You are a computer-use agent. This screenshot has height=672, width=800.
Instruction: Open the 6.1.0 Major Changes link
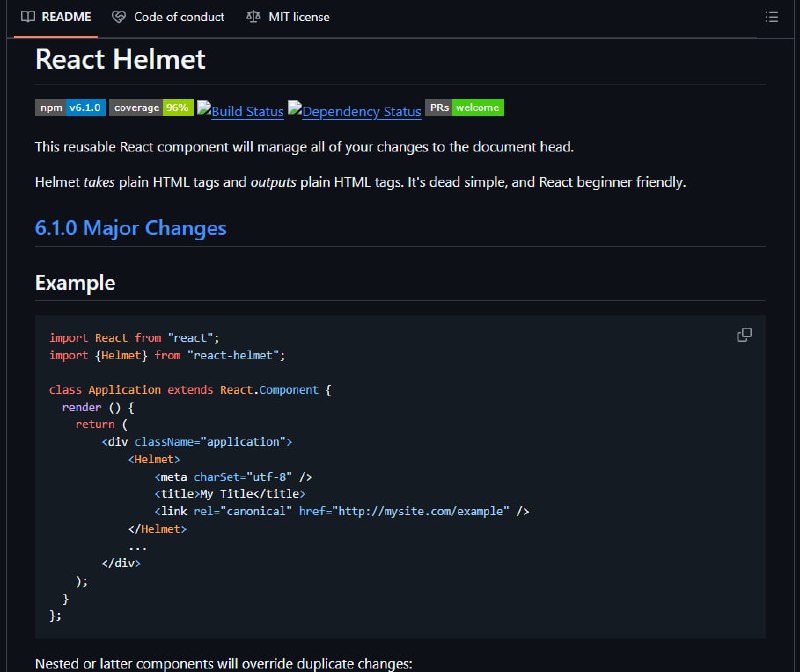[131, 228]
